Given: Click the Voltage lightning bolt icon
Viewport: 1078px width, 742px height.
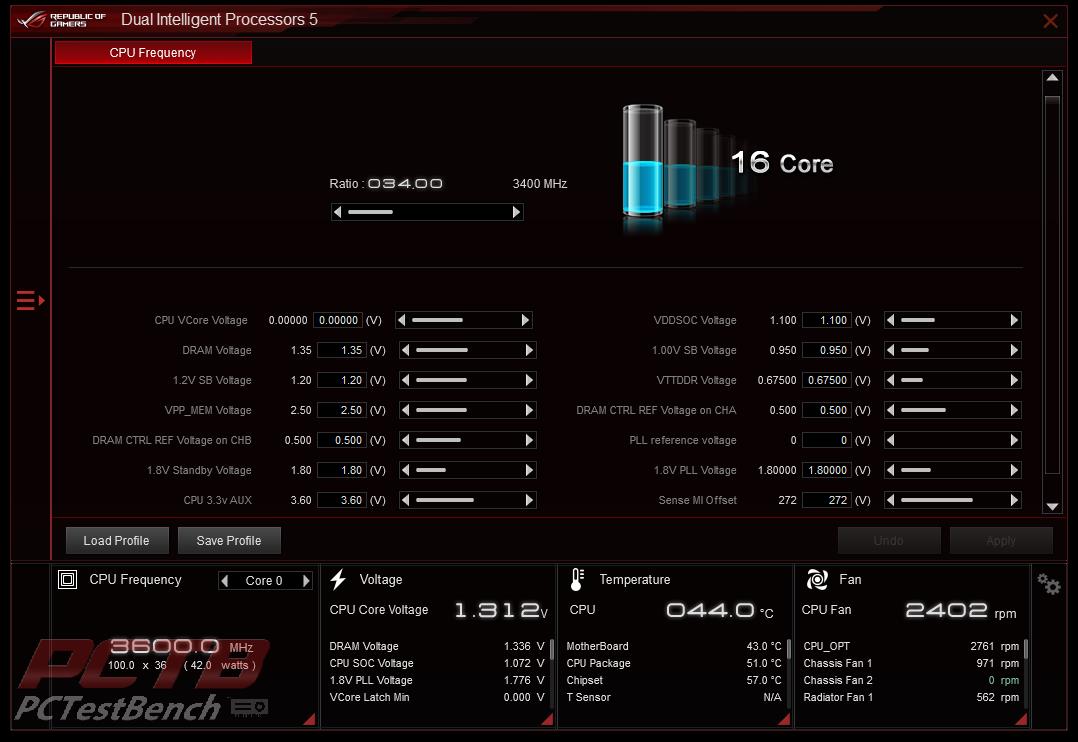Looking at the screenshot, I should [x=338, y=580].
